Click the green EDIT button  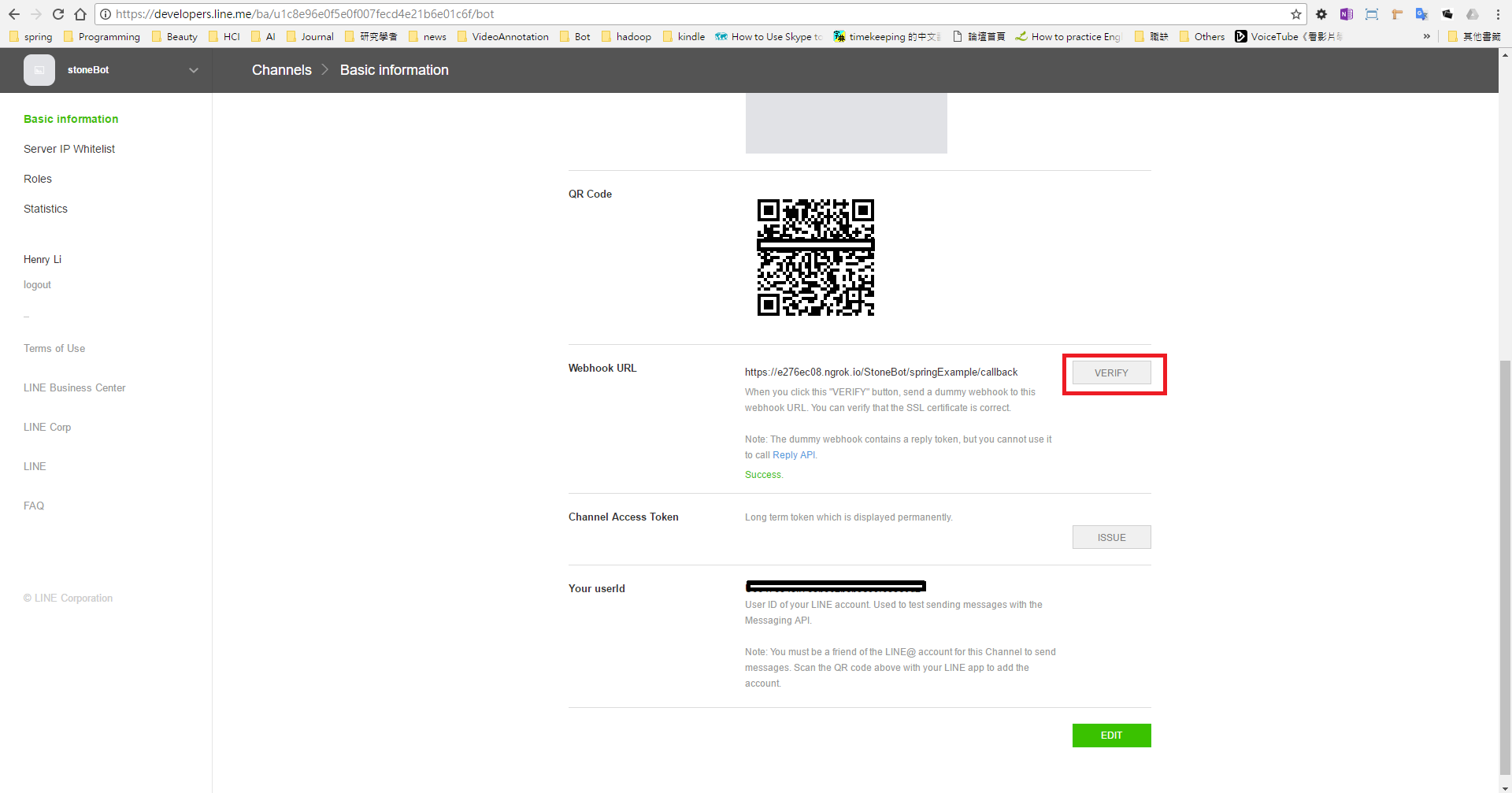tap(1111, 736)
